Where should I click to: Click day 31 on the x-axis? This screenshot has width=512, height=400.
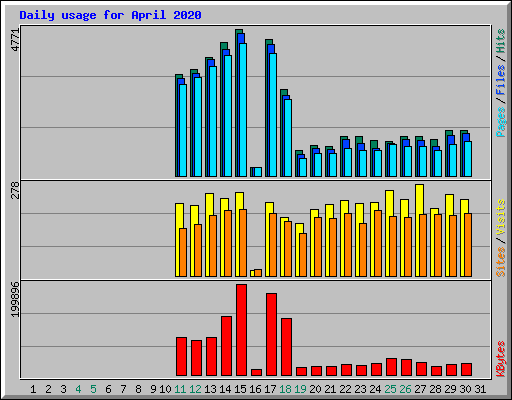480,389
